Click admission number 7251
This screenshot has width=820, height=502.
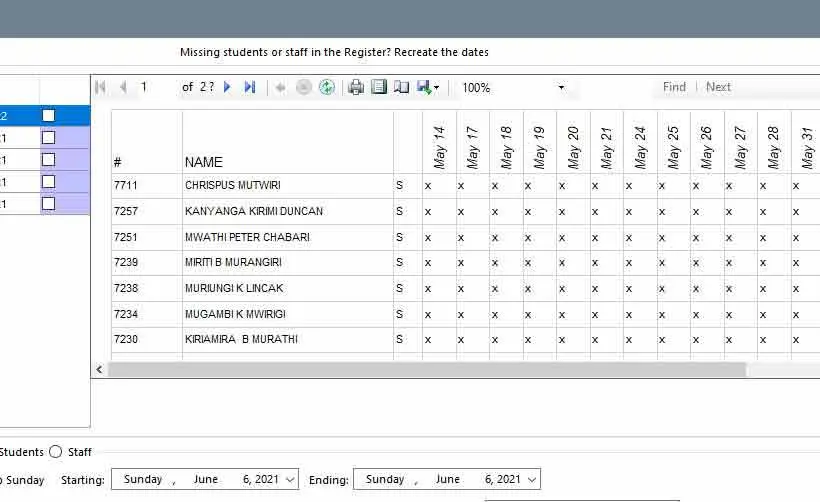pyautogui.click(x=126, y=237)
